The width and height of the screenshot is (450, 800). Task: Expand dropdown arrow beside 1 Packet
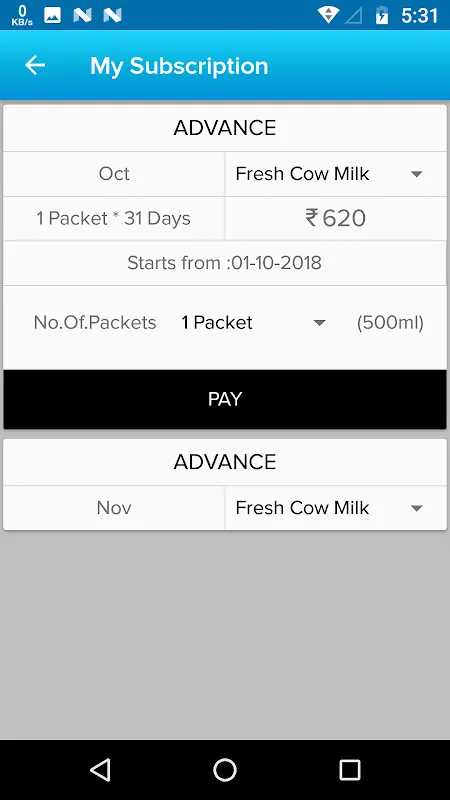[x=319, y=323]
